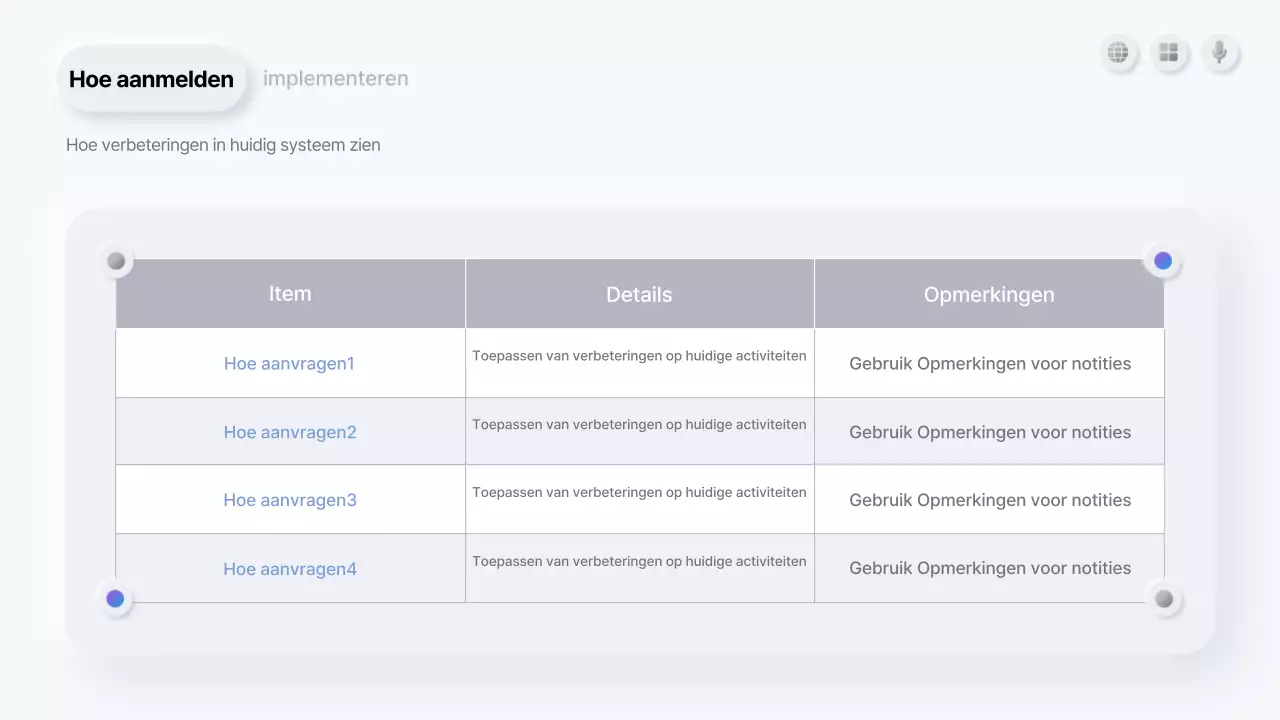Open the globe language icon

pyautogui.click(x=1119, y=53)
